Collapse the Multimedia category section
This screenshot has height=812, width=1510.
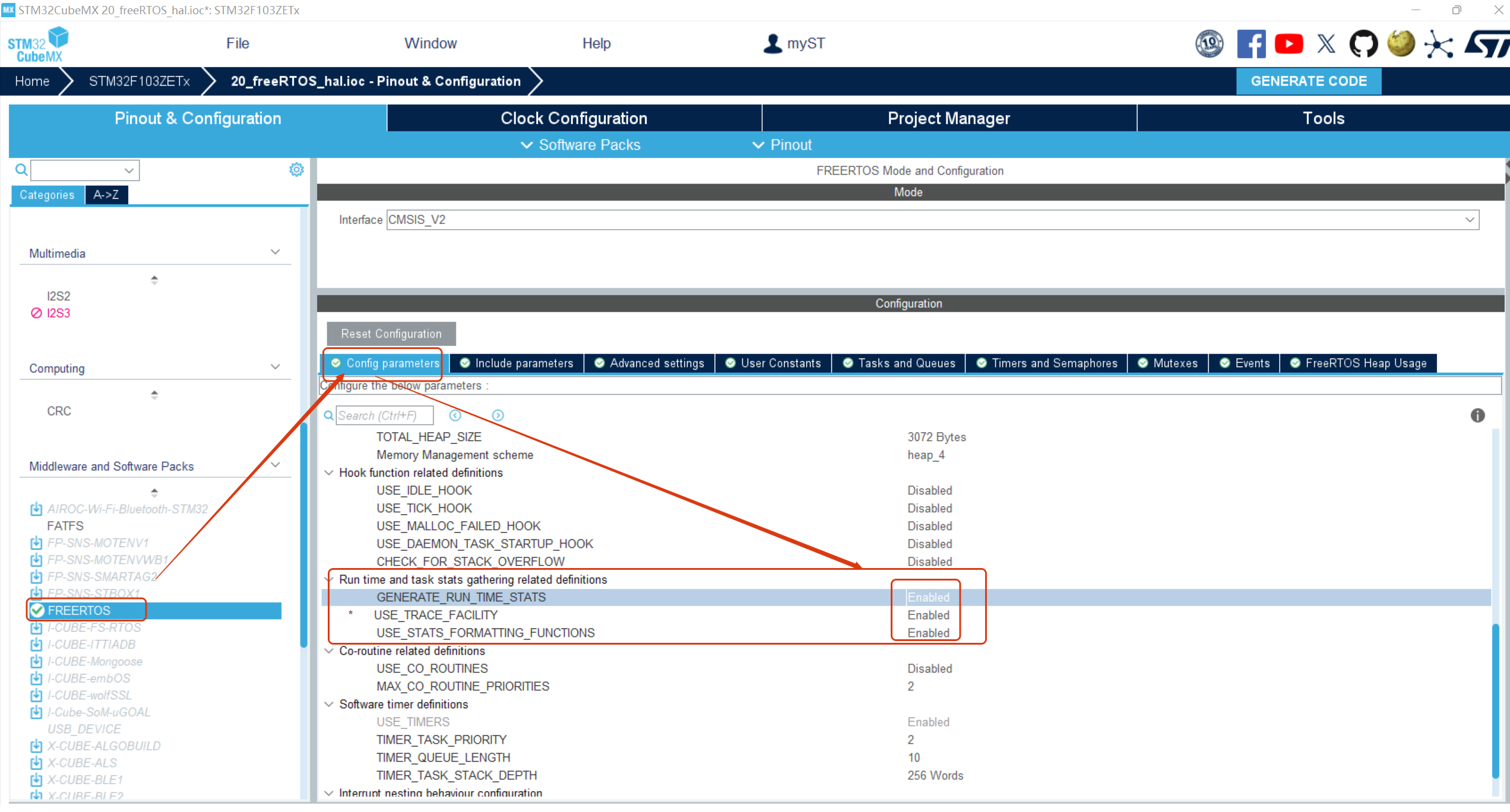(275, 252)
